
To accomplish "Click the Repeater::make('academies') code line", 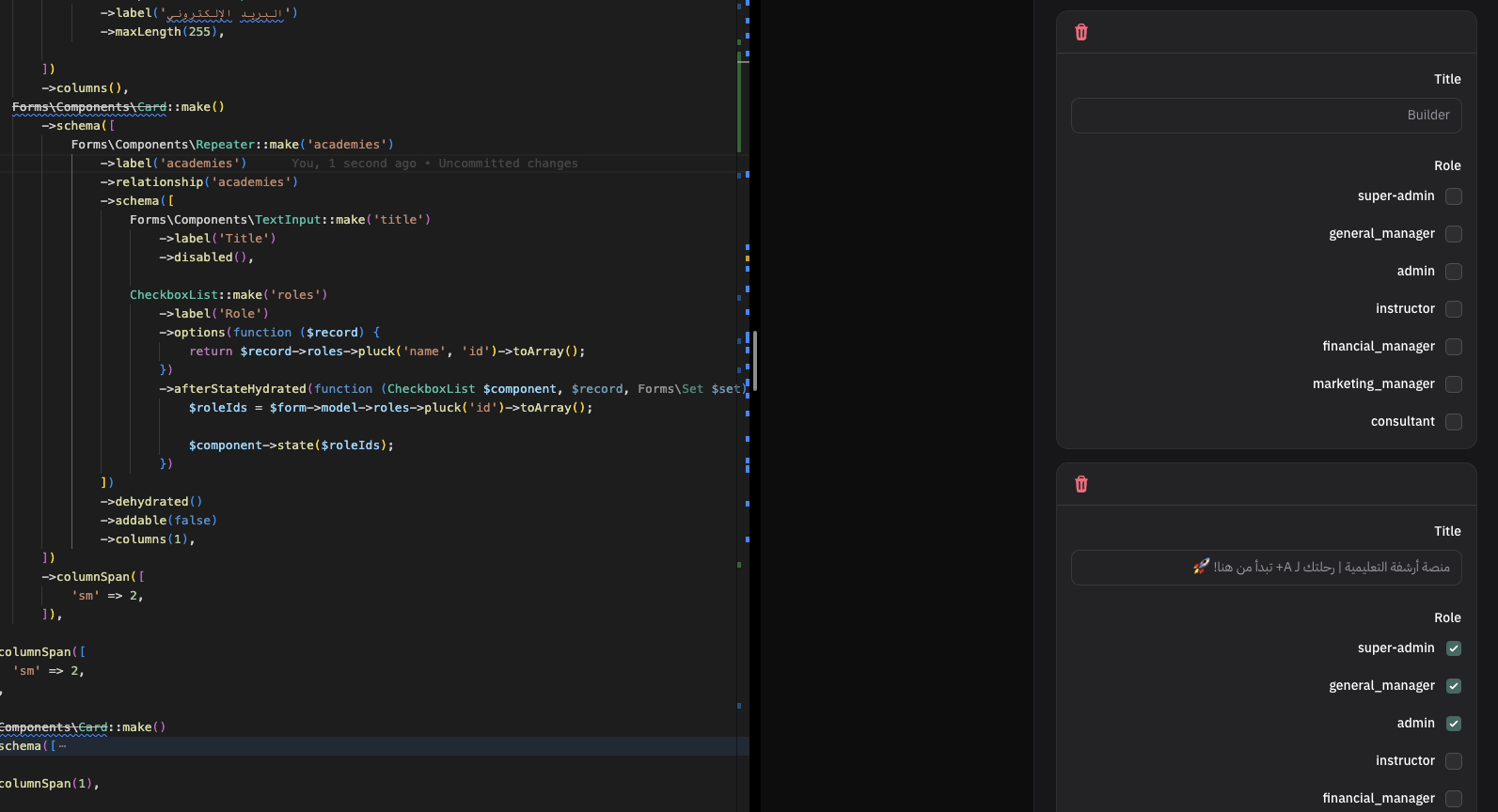I will 233,145.
